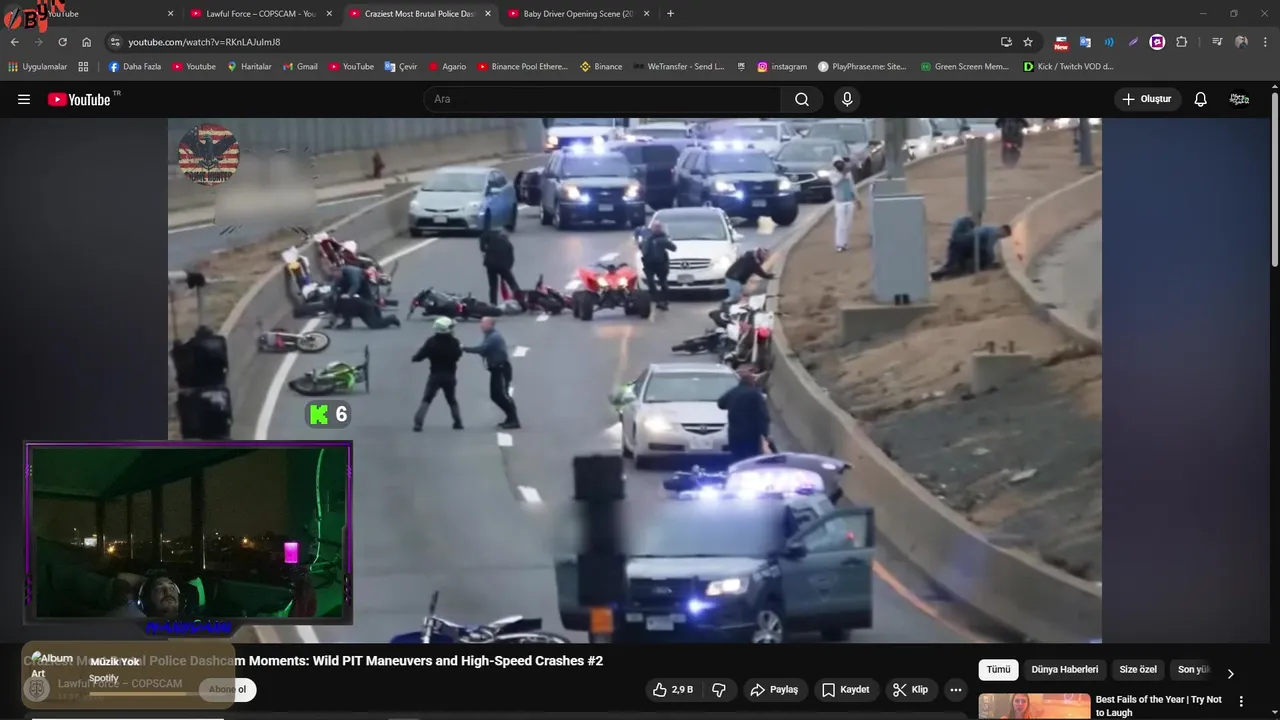Screen dimensions: 1280x720
Task: Open the Binance Pool Ethereum bookmark
Action: pyautogui.click(x=522, y=67)
